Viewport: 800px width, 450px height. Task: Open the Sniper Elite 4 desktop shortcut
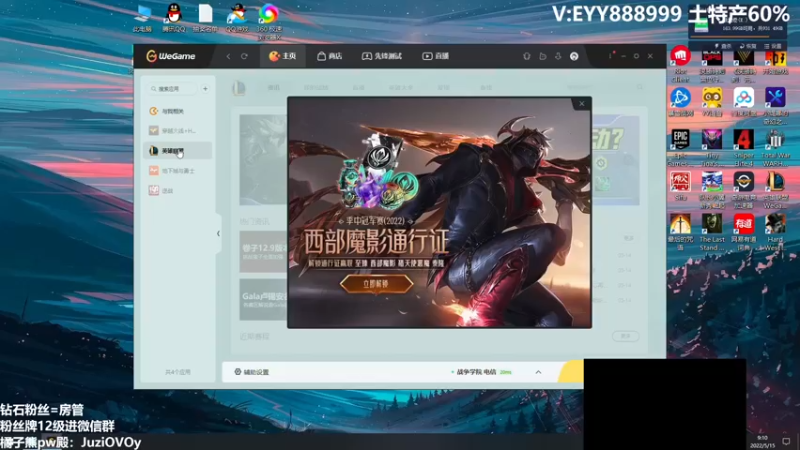(x=743, y=148)
